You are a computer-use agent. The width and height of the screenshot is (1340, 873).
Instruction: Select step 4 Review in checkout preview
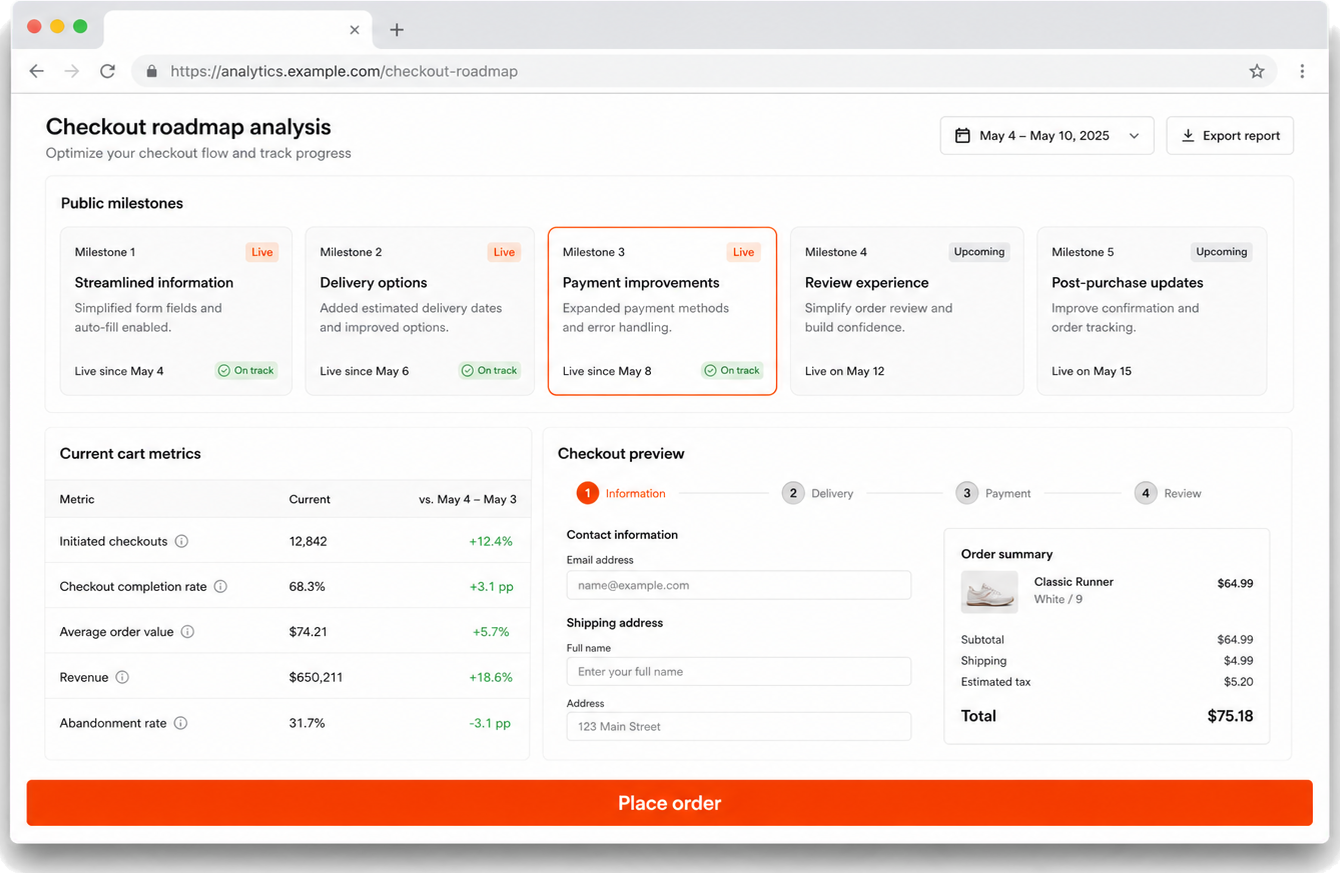point(1168,493)
